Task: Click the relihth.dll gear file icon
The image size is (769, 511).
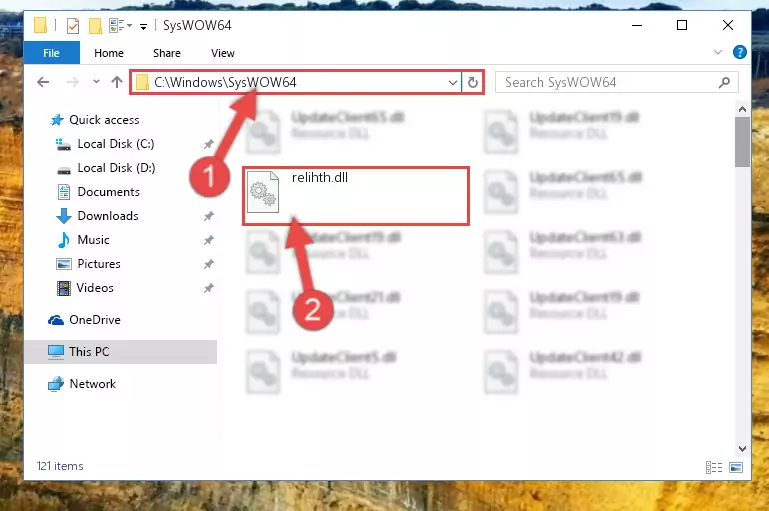Action: click(263, 192)
